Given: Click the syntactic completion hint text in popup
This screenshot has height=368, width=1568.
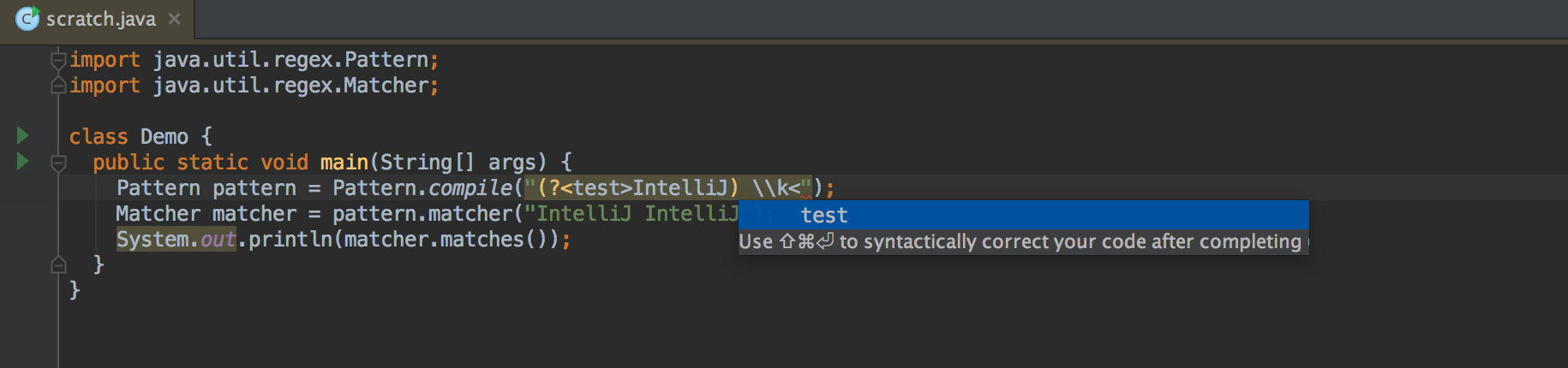Looking at the screenshot, I should pyautogui.click(x=1020, y=242).
